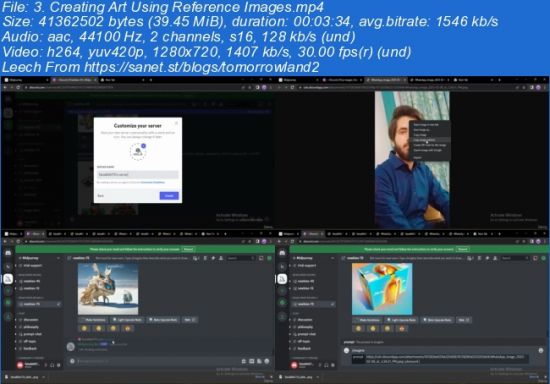Open downloaded file chevron in creature-image frame
Image resolution: width=550 pixels, height=384 pixels.
[x=43, y=377]
